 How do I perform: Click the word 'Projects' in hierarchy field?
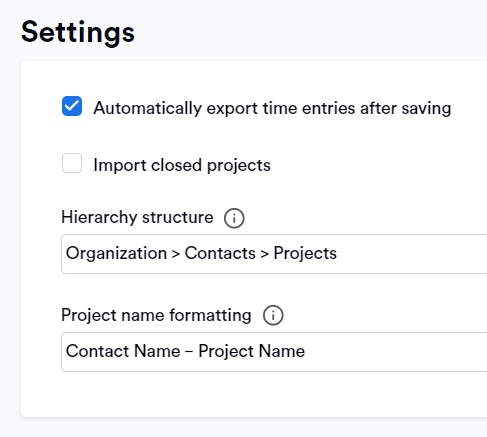(x=305, y=254)
